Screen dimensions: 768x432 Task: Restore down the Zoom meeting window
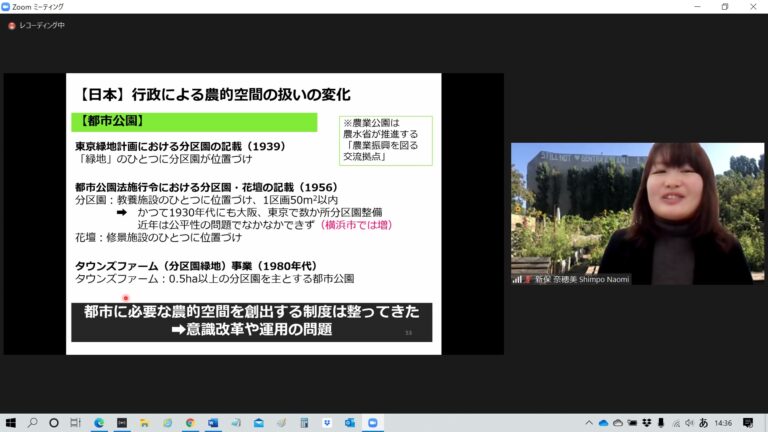pos(725,7)
